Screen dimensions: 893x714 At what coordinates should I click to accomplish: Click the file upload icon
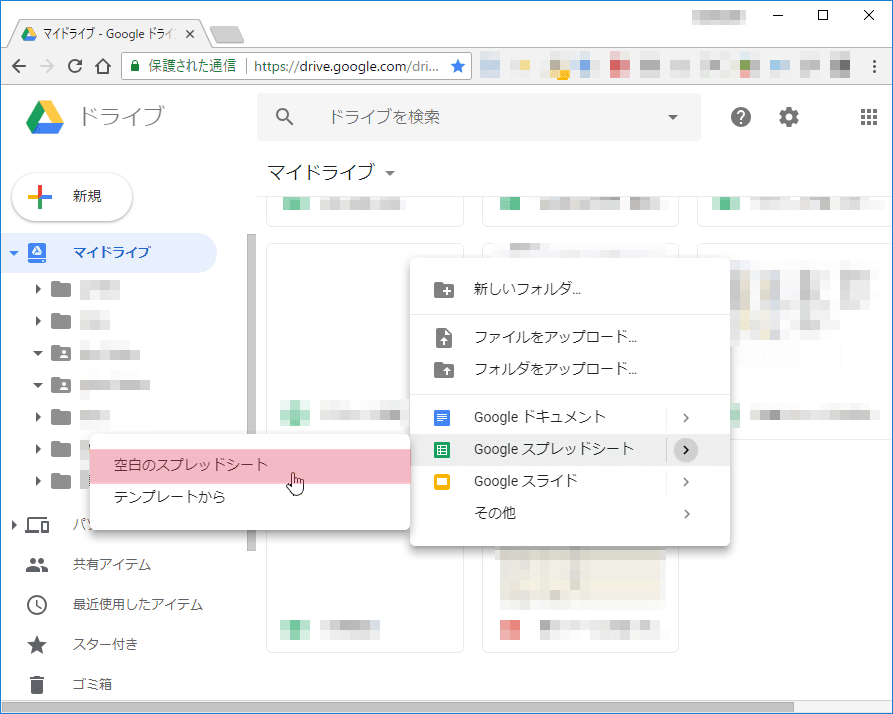pyautogui.click(x=444, y=338)
